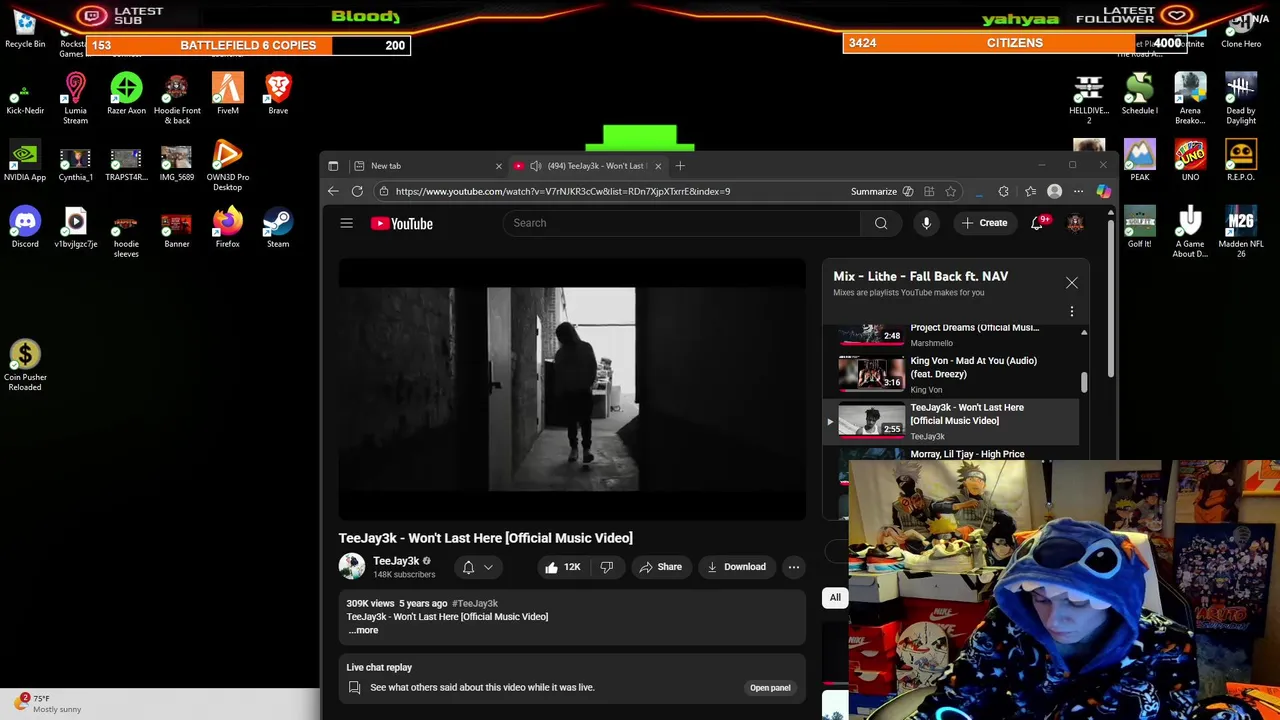The height and width of the screenshot is (720, 1280).
Task: Open Recycle Bin on desktop
Action: (25, 28)
